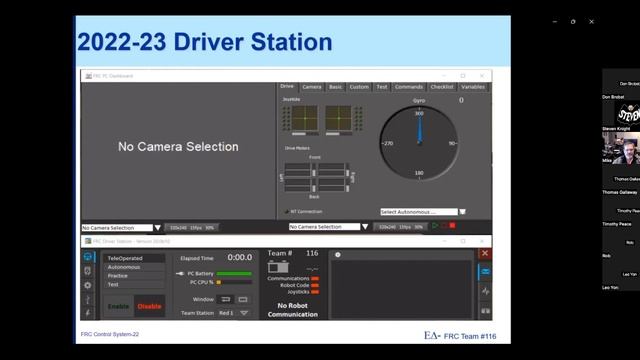This screenshot has height=360, width=640.
Task: Open the Diagnostics tab icon in Driver Station
Action: (88, 271)
